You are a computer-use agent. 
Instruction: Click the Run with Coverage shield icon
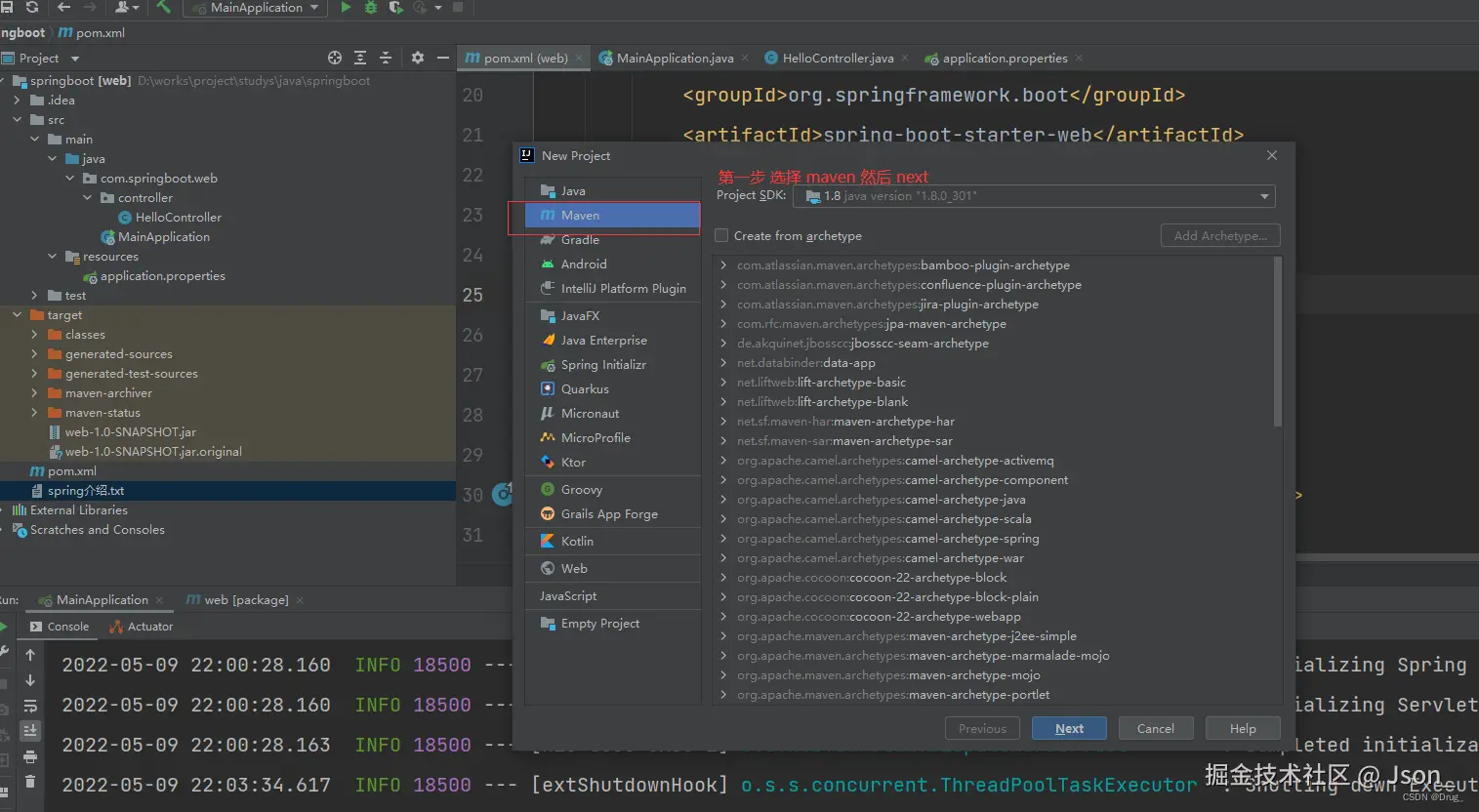[395, 7]
